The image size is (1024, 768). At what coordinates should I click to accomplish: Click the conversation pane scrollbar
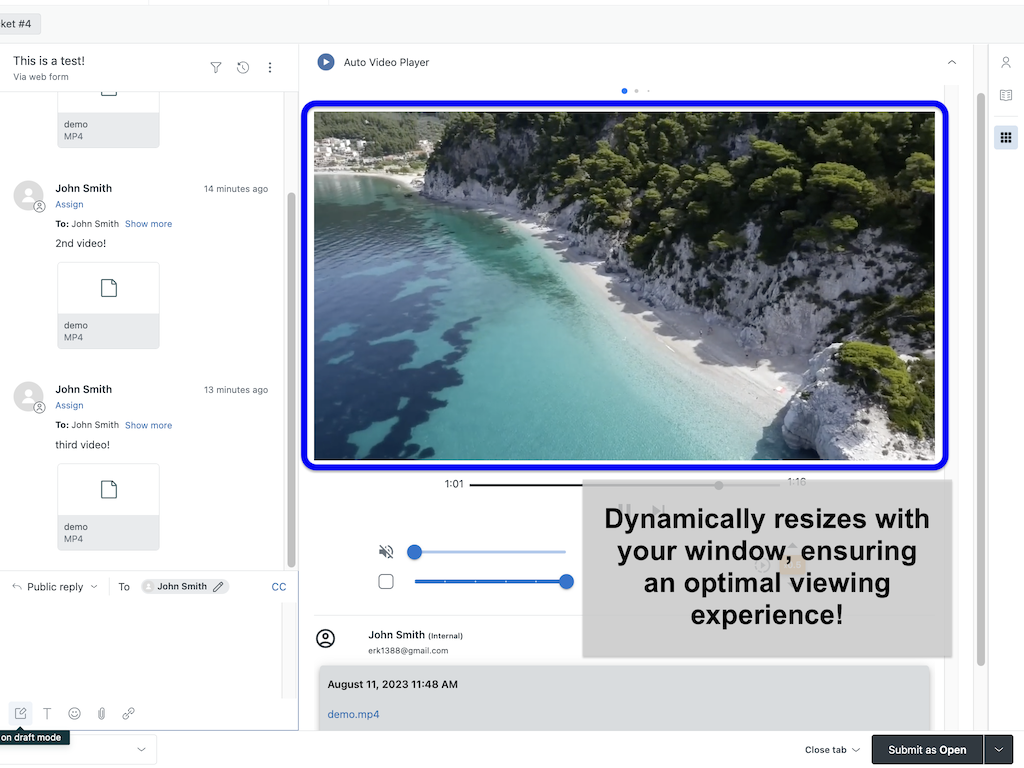tap(291, 379)
